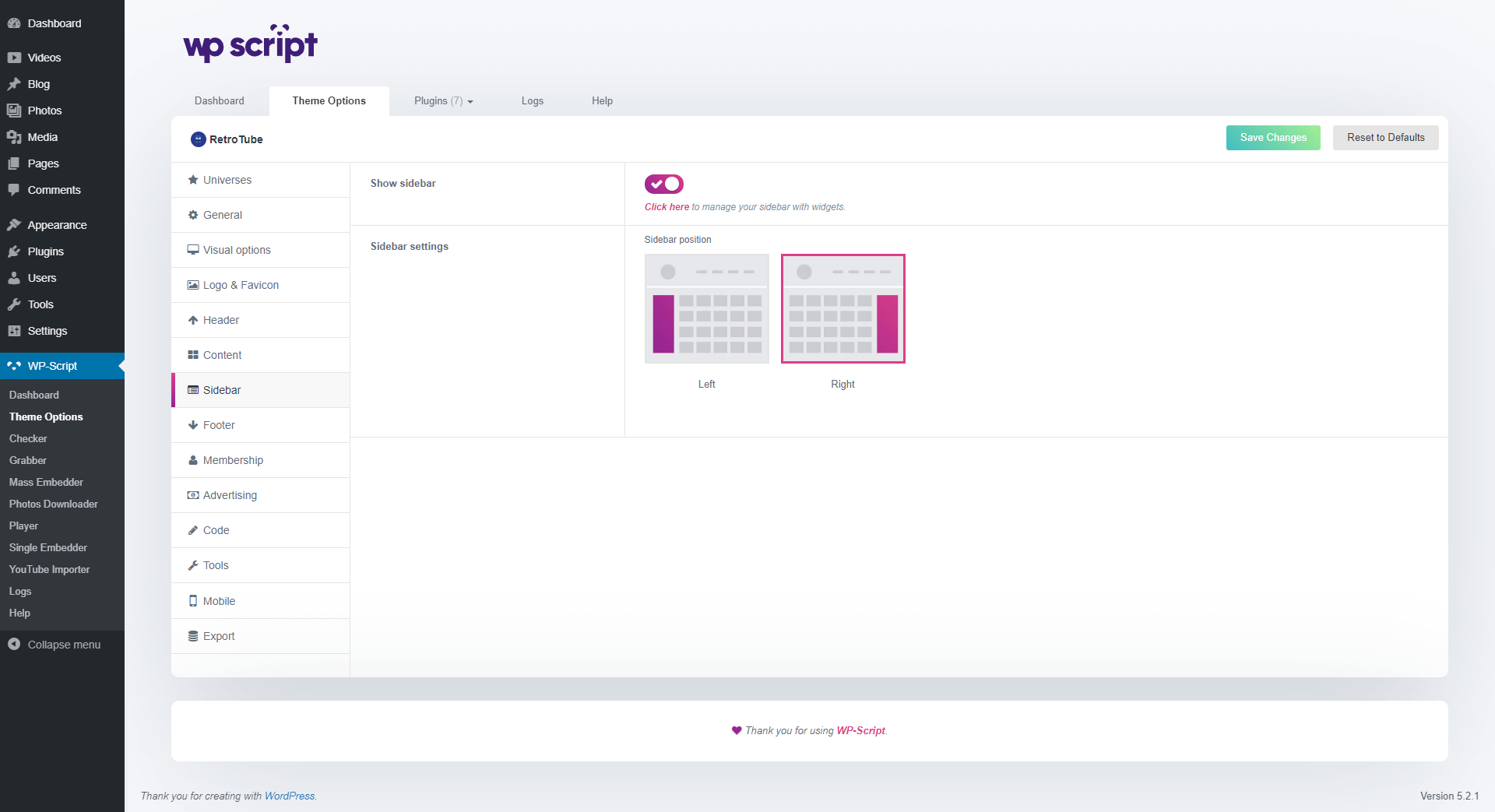Open the WP-Script link in thank-you footer
This screenshot has height=812, width=1495.
point(860,730)
